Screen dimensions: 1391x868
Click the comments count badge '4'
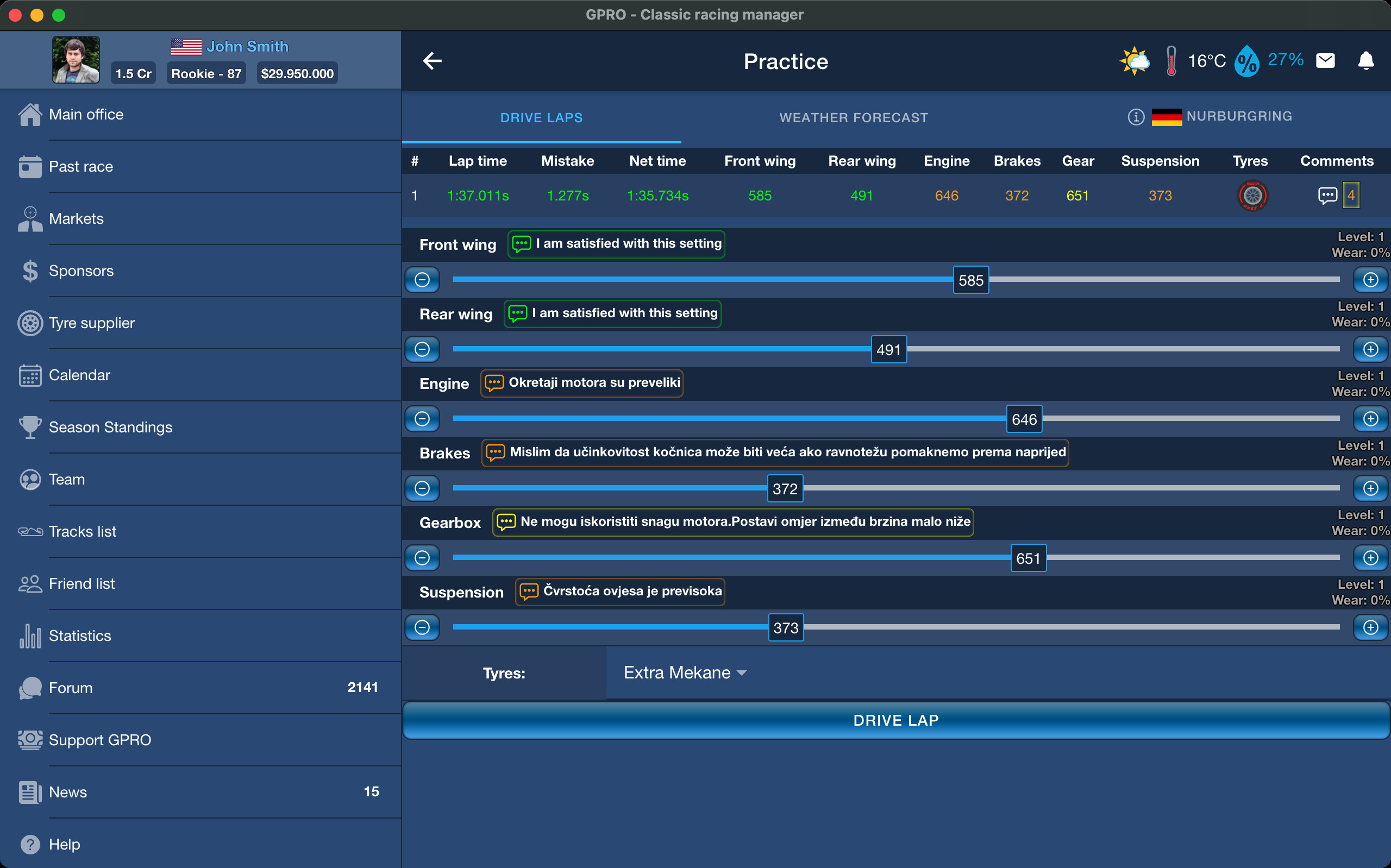click(1350, 195)
